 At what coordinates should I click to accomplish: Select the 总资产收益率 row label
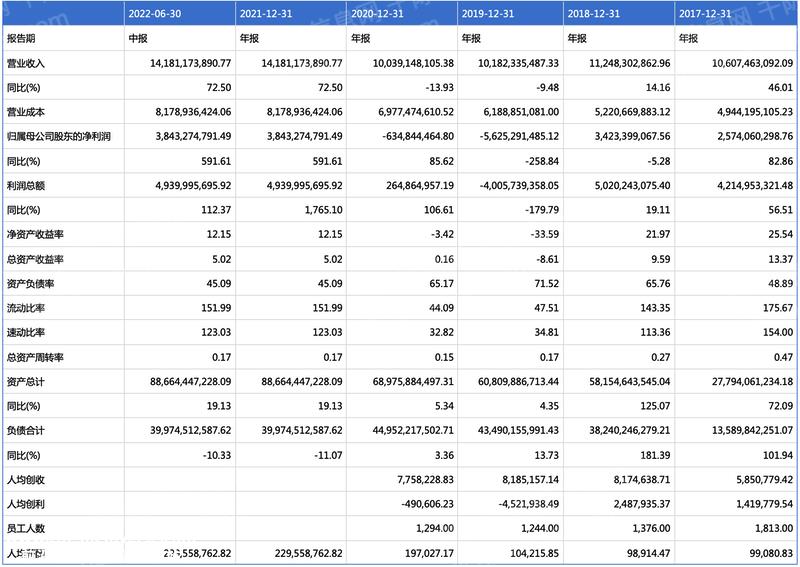(x=35, y=259)
